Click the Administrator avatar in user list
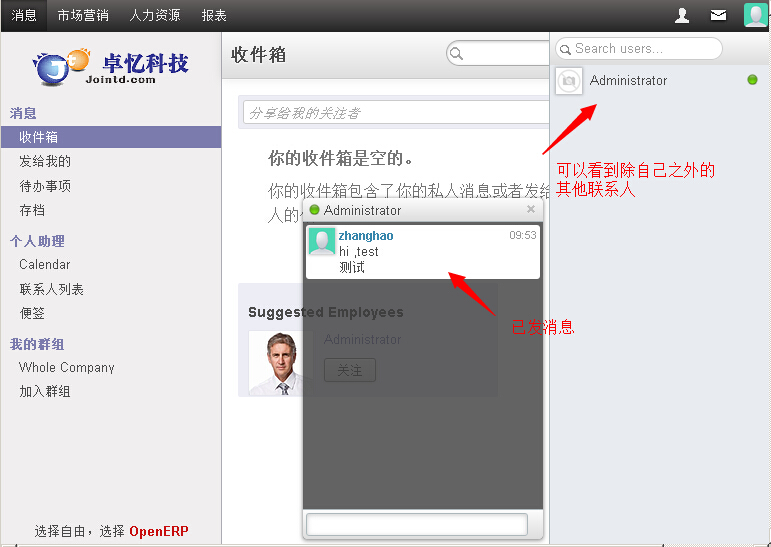 (x=569, y=80)
